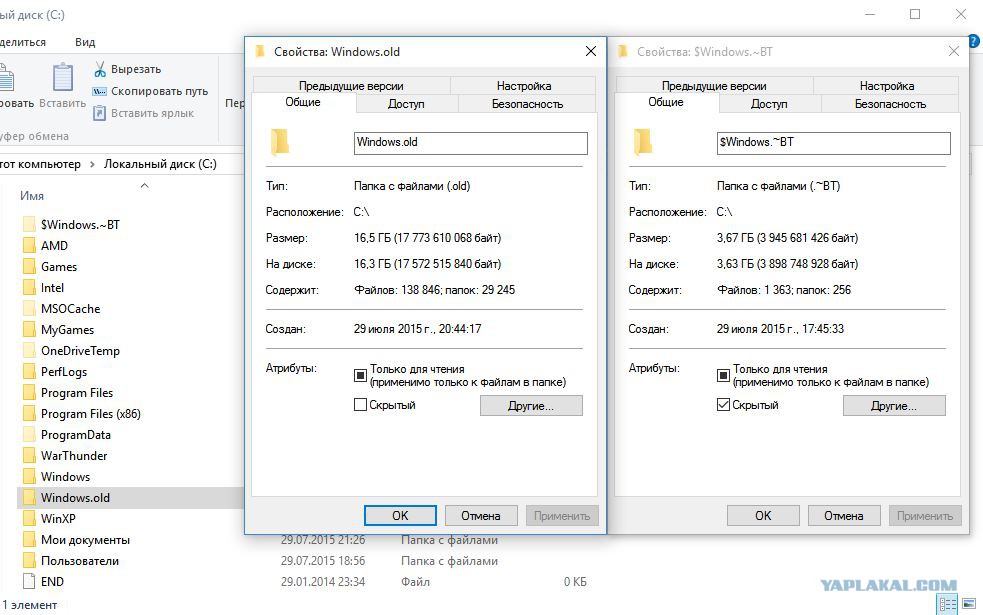The image size is (983, 615).
Task: Click Локальный диск (C:) in the address bar
Action: coord(160,164)
